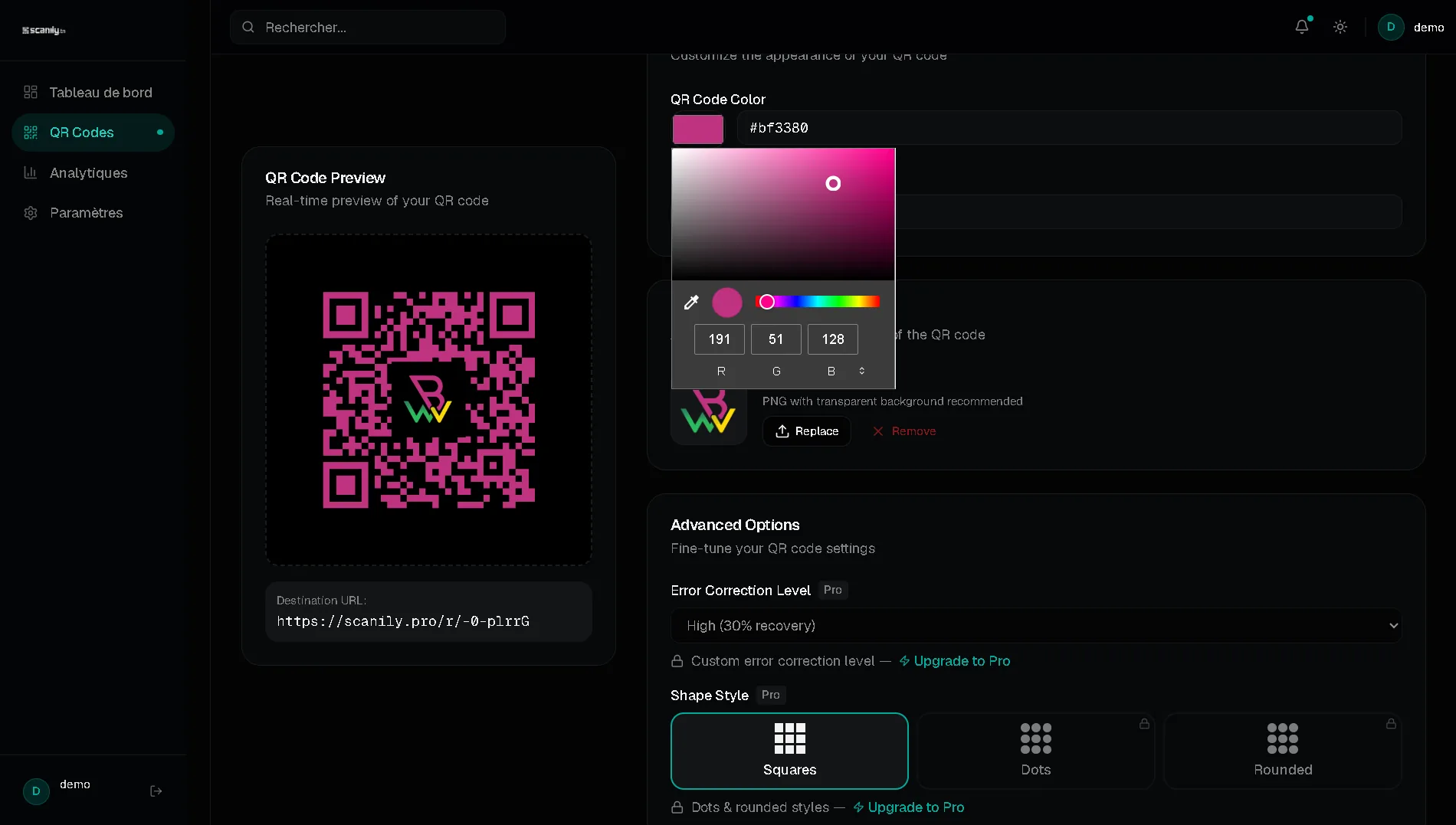Adjust the hue slider handle
Image resolution: width=1456 pixels, height=825 pixels.
click(766, 302)
